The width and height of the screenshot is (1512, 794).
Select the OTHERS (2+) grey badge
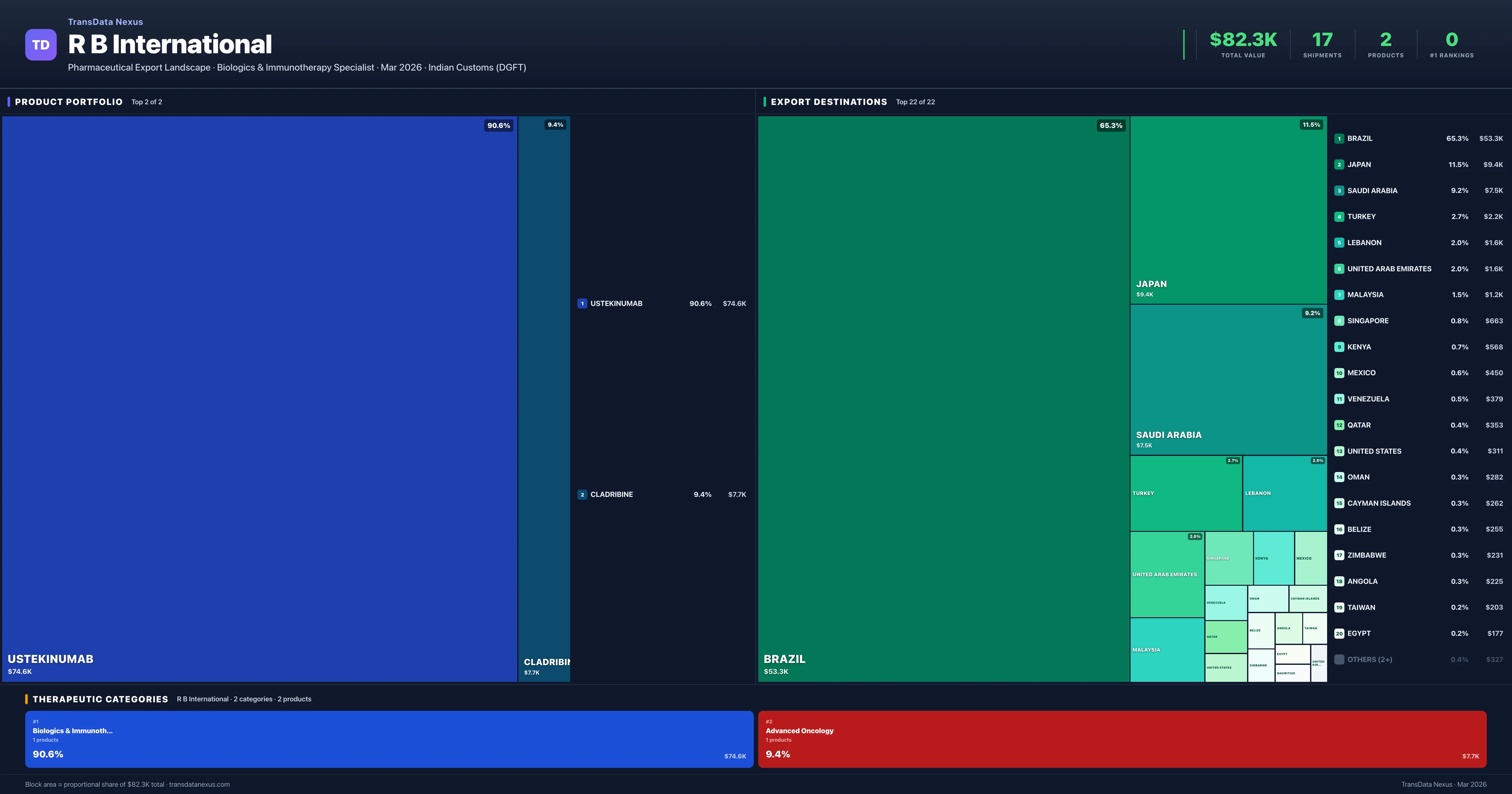point(1339,659)
